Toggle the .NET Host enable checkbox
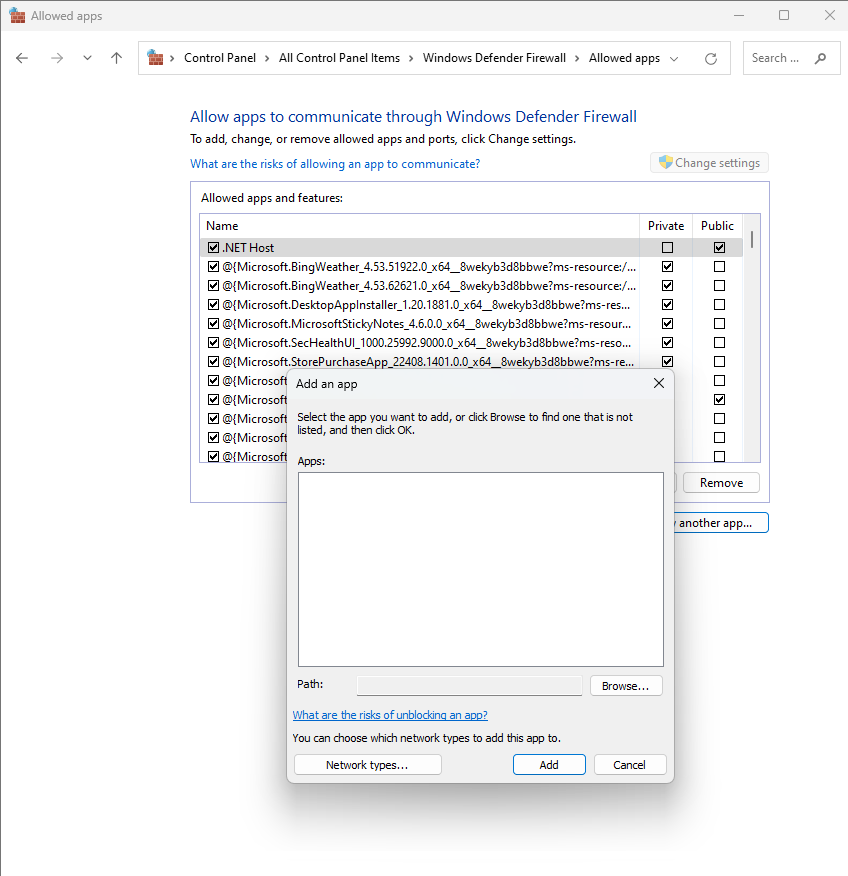Image resolution: width=848 pixels, height=876 pixels. (x=213, y=247)
